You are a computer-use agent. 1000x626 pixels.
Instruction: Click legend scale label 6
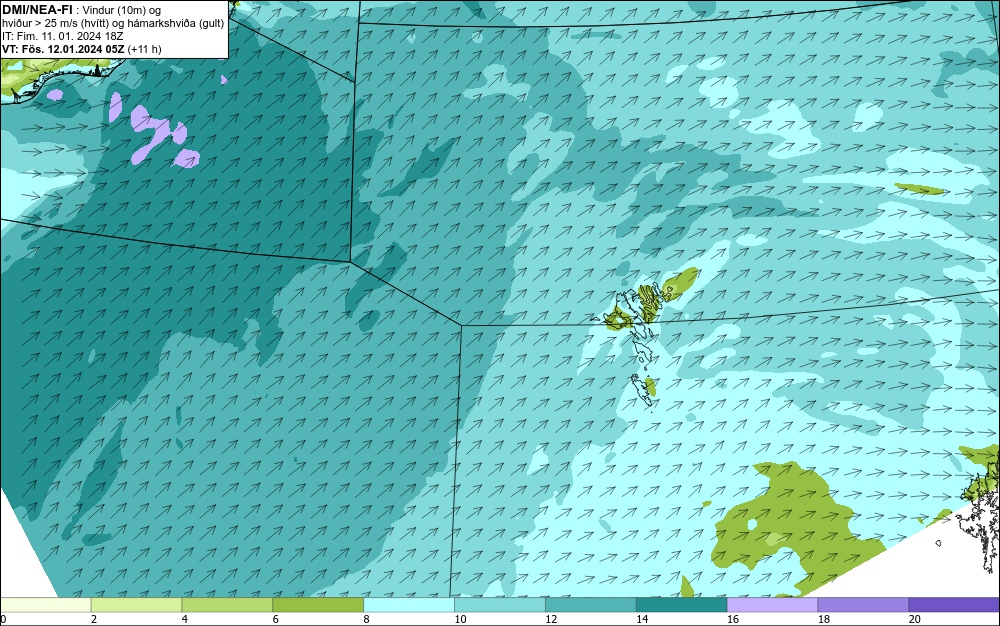click(276, 619)
